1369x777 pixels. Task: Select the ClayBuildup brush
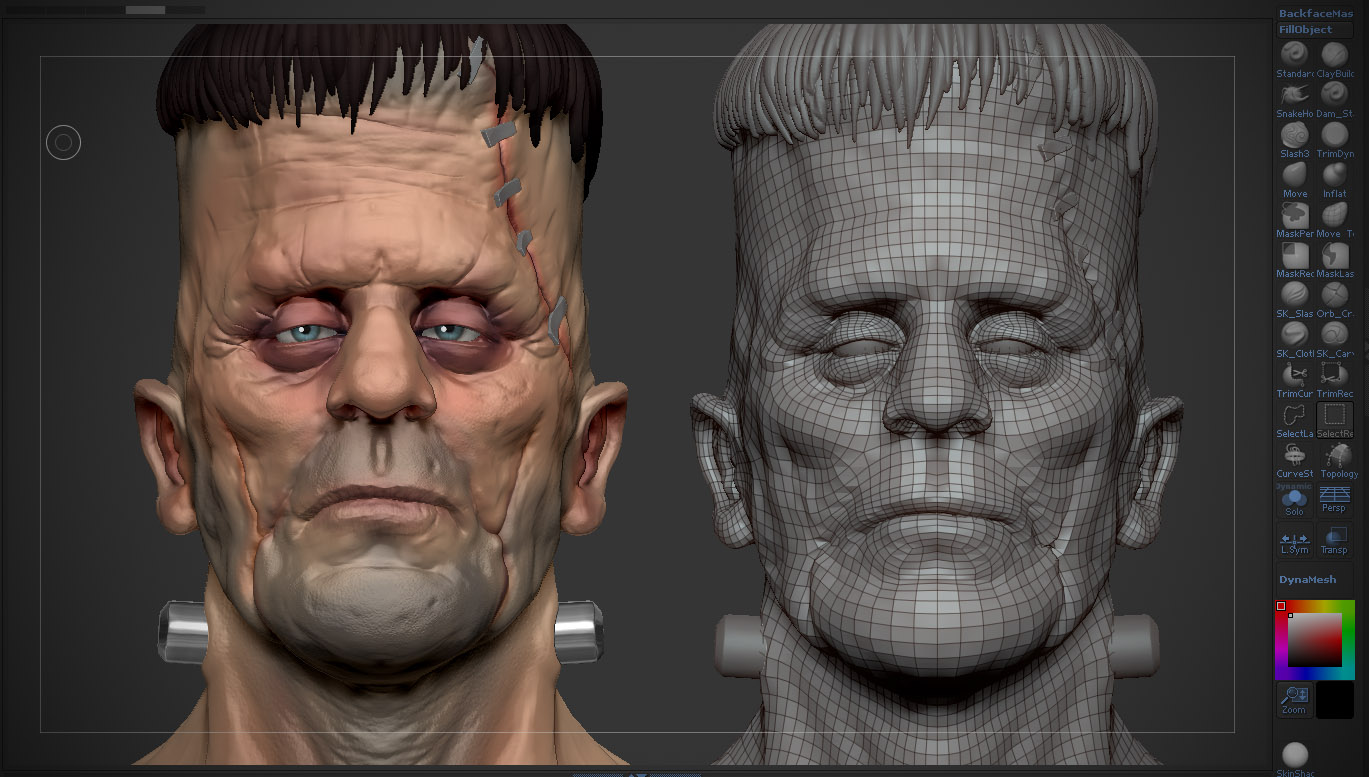click(x=1335, y=59)
